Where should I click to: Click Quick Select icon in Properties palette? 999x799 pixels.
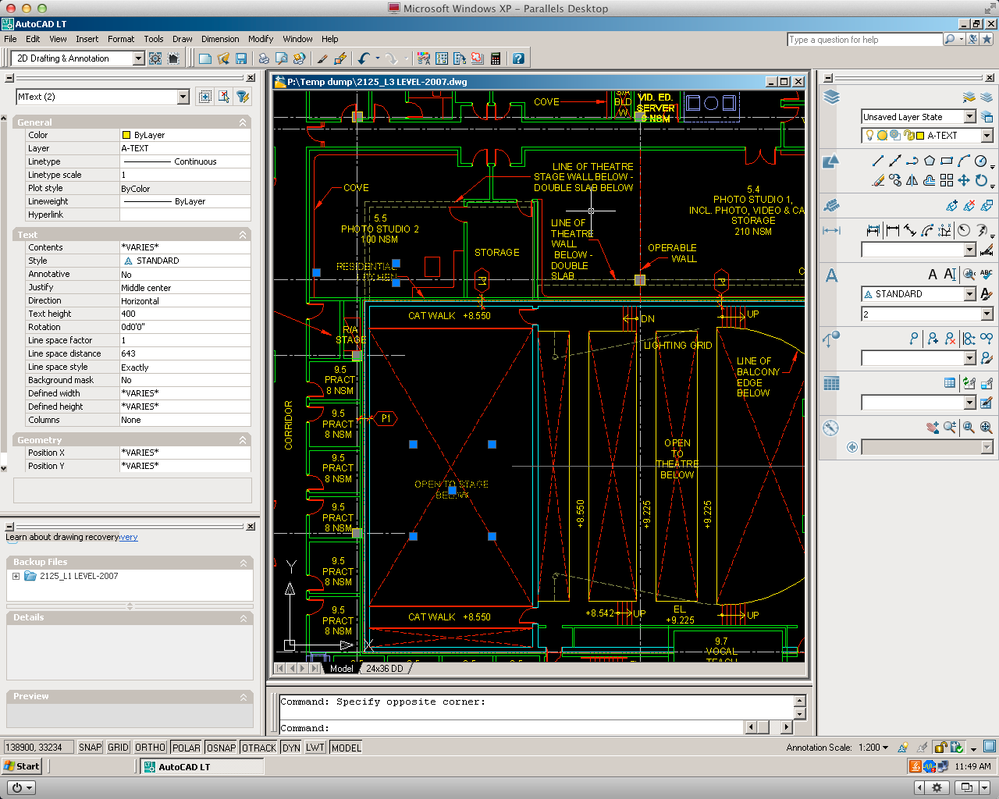(243, 97)
